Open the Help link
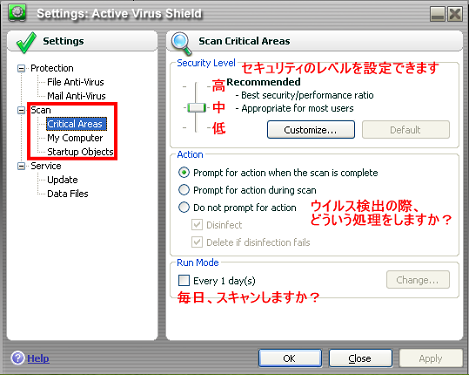 [38, 359]
